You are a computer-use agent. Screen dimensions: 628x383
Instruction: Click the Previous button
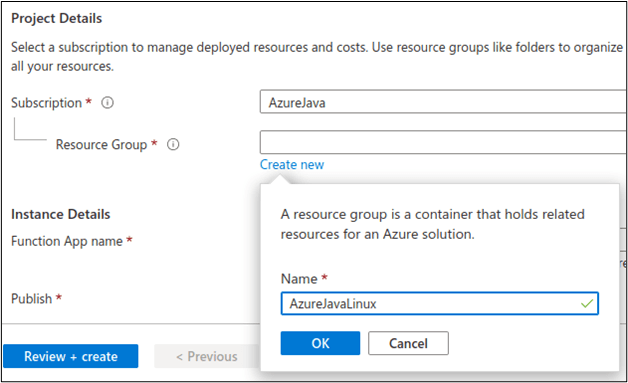[207, 356]
